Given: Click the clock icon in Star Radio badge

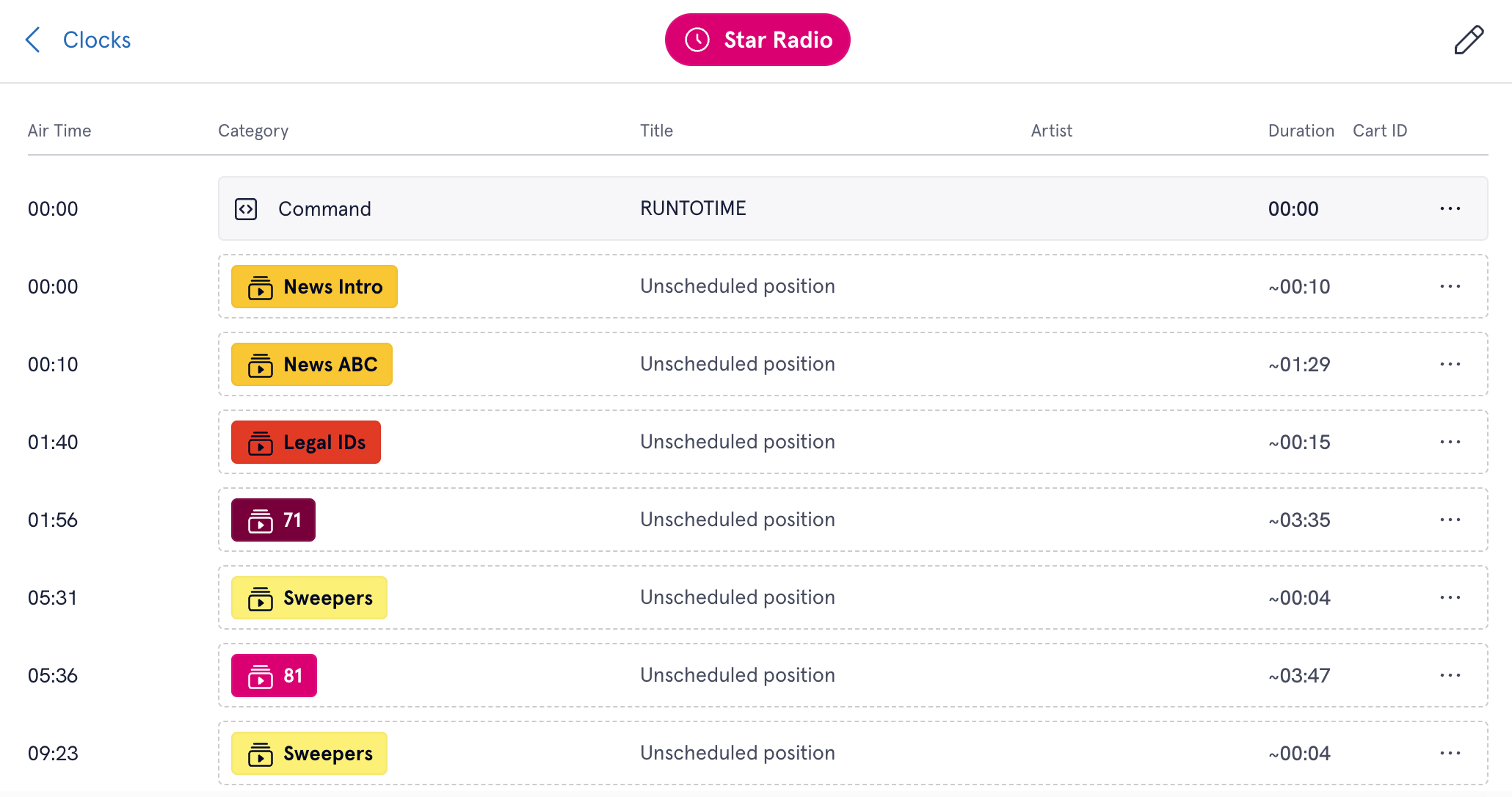Looking at the screenshot, I should (x=697, y=40).
